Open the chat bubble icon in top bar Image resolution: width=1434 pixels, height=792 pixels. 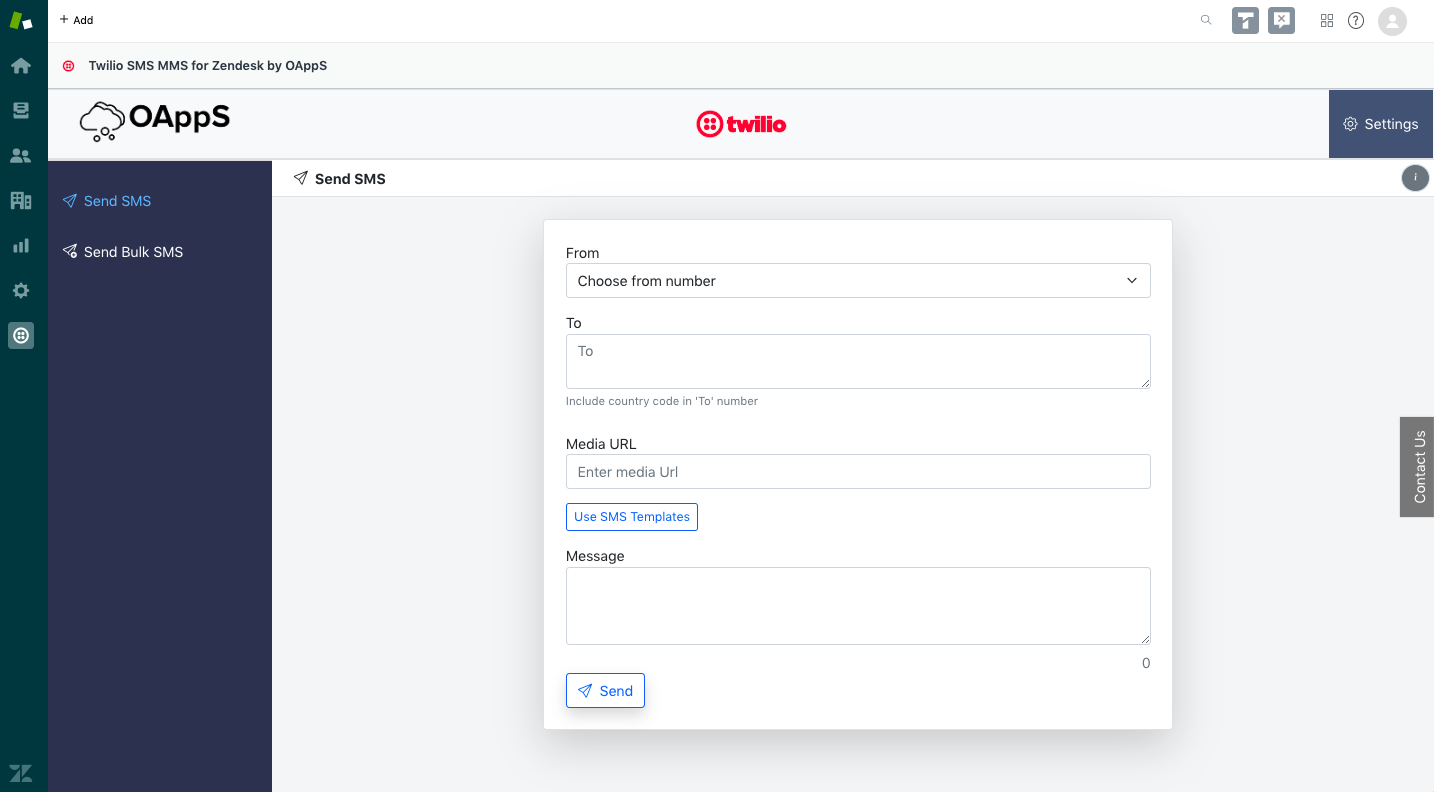1282,20
